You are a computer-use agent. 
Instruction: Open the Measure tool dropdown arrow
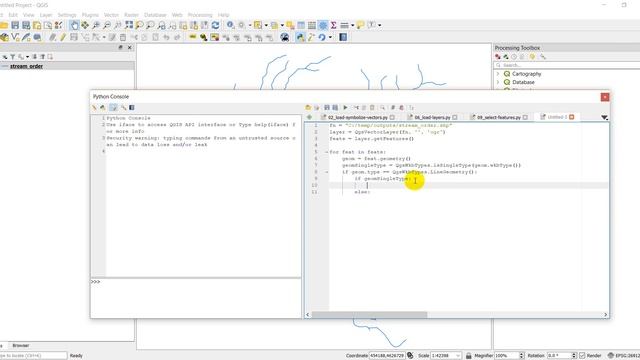point(352,25)
